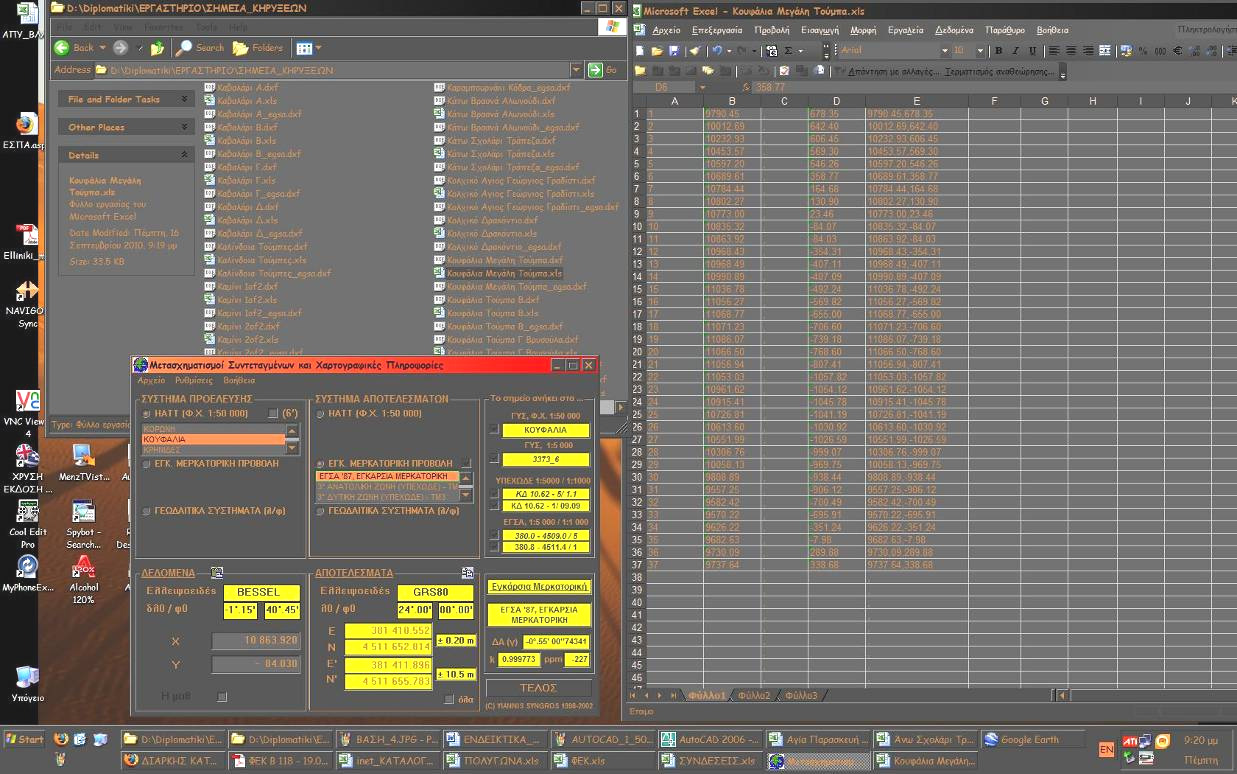Save the workbook with Excel Save icon
This screenshot has height=774, width=1237.
coord(674,50)
